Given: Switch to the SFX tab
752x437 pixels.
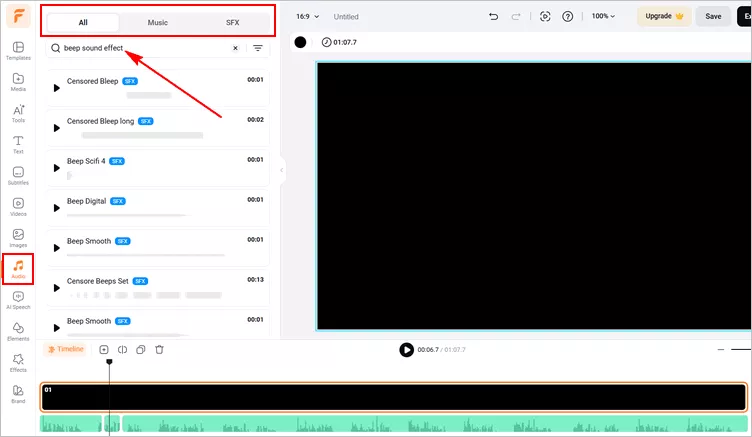Looking at the screenshot, I should (x=233, y=23).
